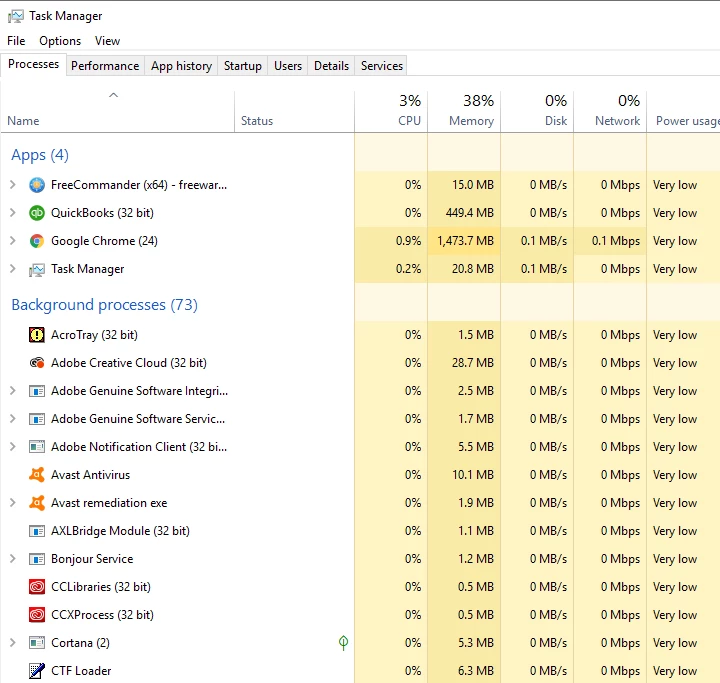Switch to the Details tab
The height and width of the screenshot is (683, 720).
tap(332, 66)
